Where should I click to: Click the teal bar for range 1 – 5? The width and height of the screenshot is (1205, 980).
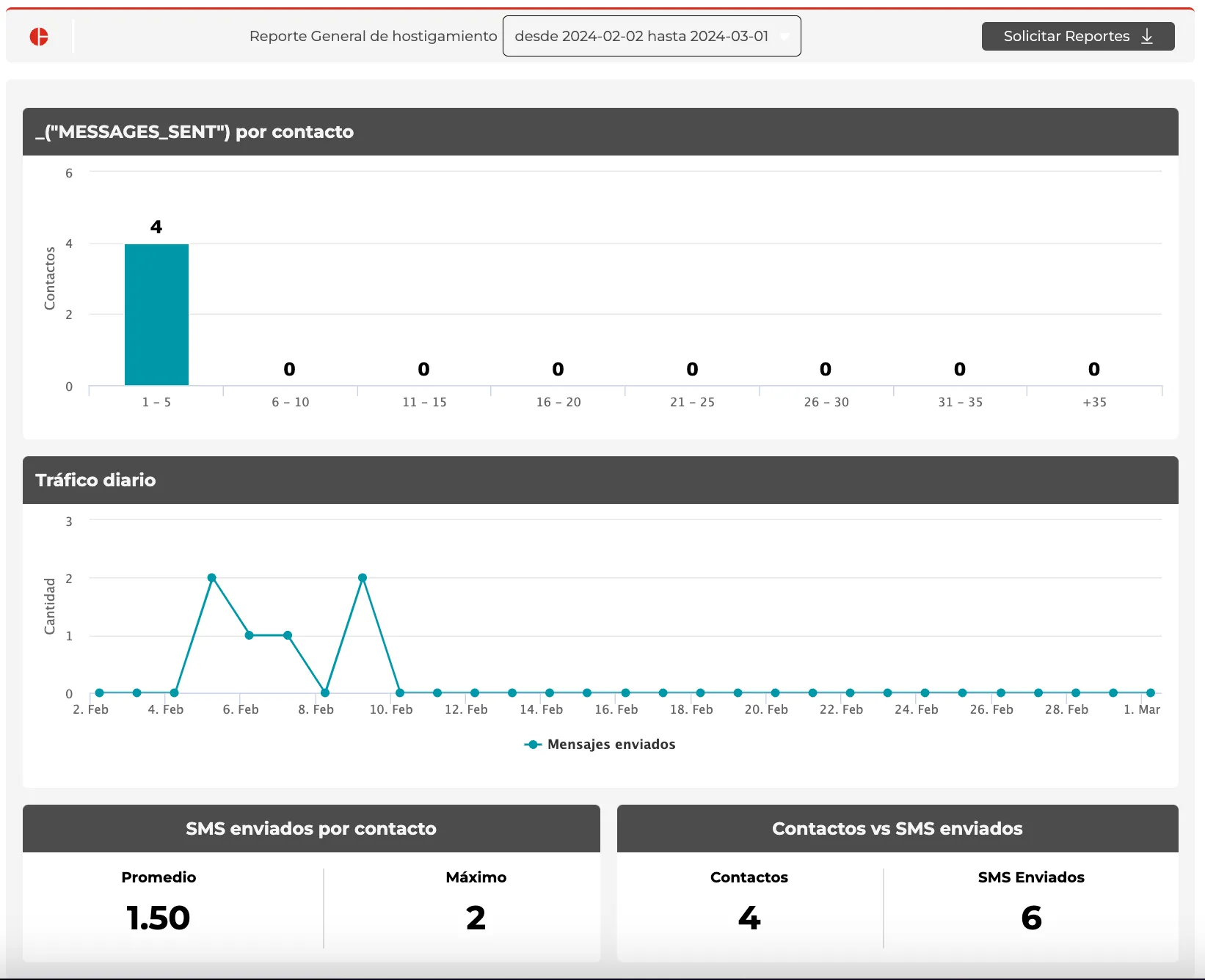click(156, 315)
